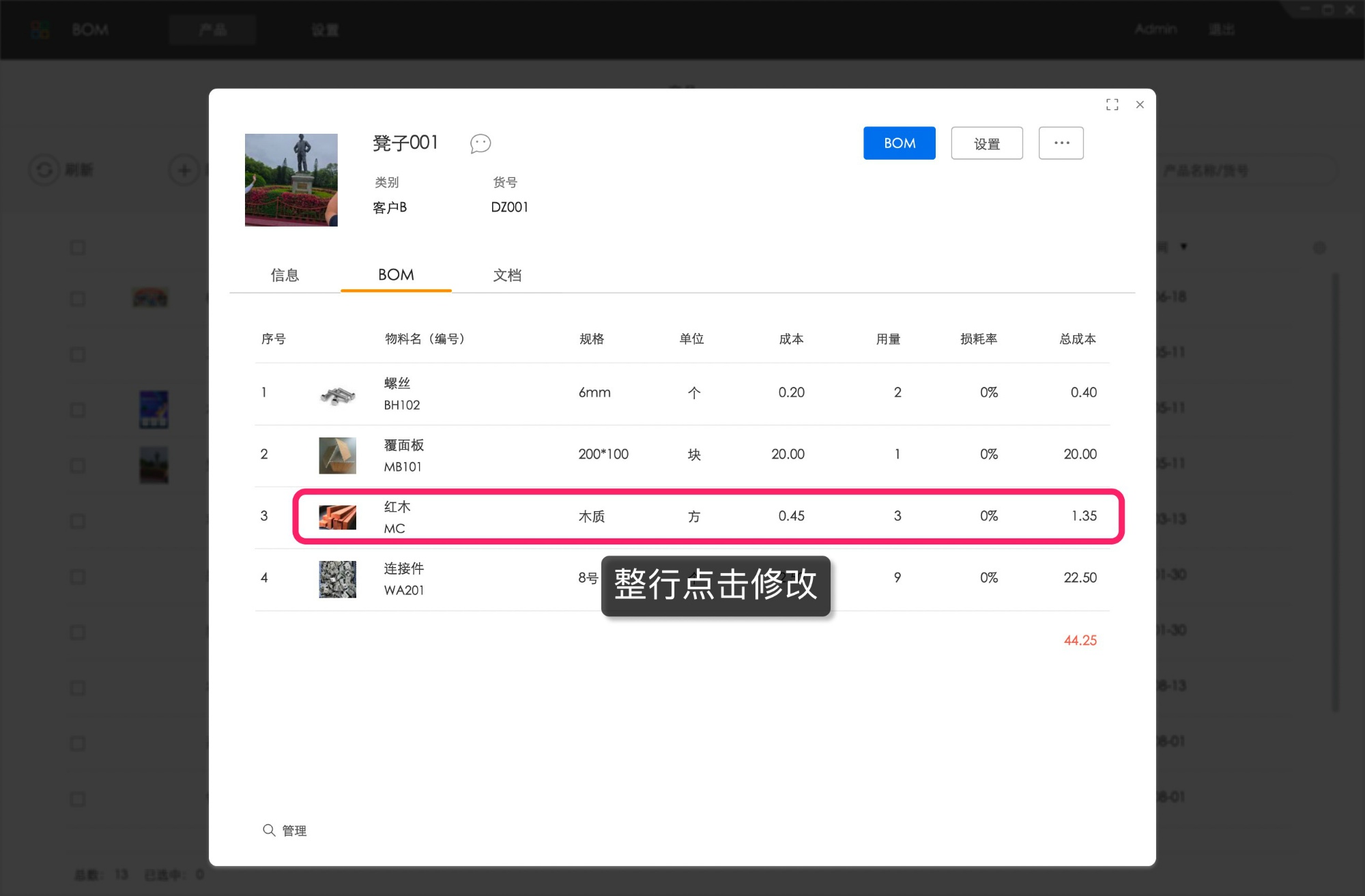The image size is (1365, 896).
Task: Open the 设置 menu in top navigation
Action: coord(325,30)
